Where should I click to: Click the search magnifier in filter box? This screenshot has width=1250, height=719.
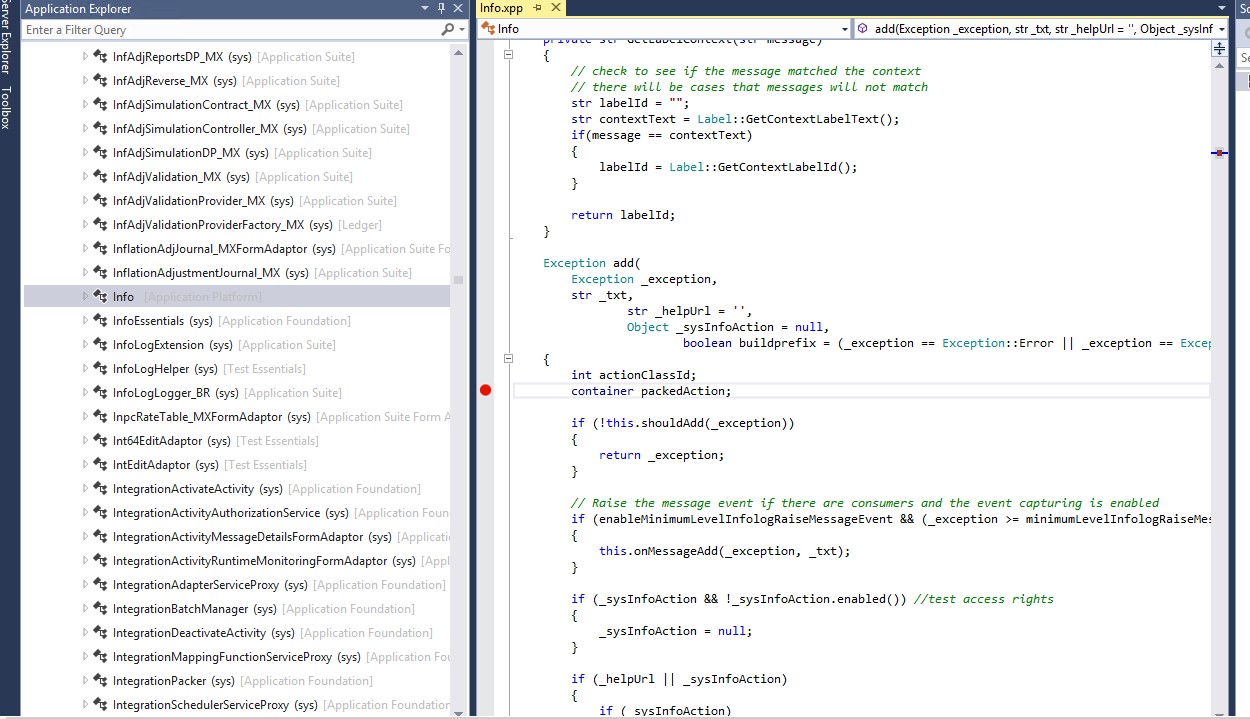[x=447, y=30]
